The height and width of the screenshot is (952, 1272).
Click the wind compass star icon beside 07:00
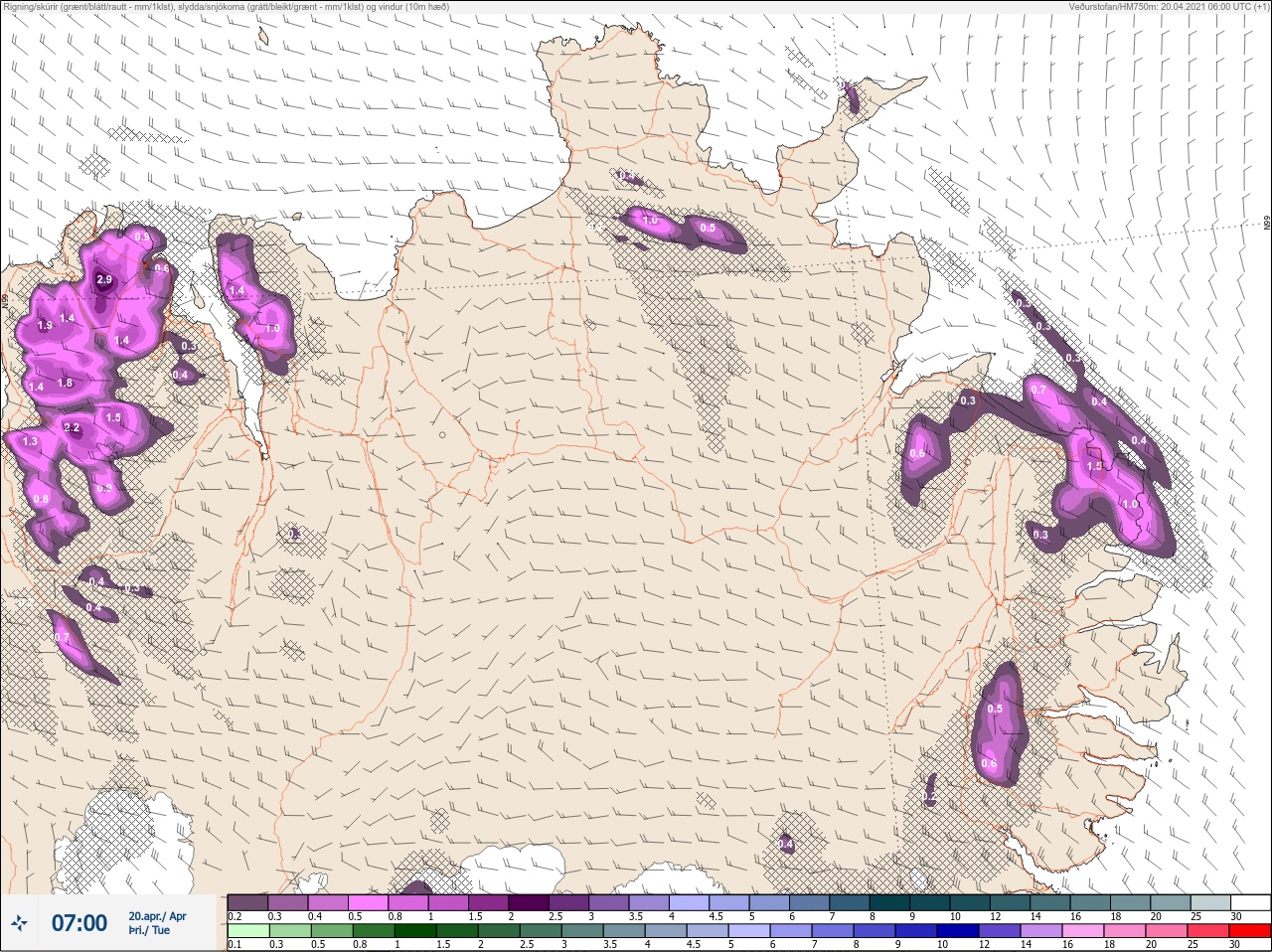click(20, 923)
